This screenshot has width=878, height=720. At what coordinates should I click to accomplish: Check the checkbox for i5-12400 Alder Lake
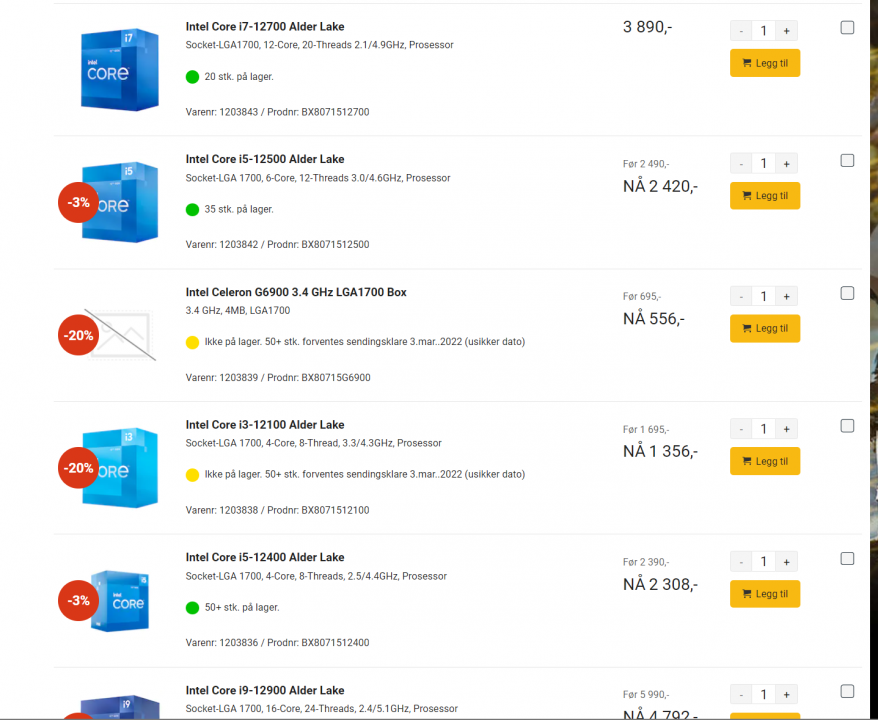click(847, 558)
